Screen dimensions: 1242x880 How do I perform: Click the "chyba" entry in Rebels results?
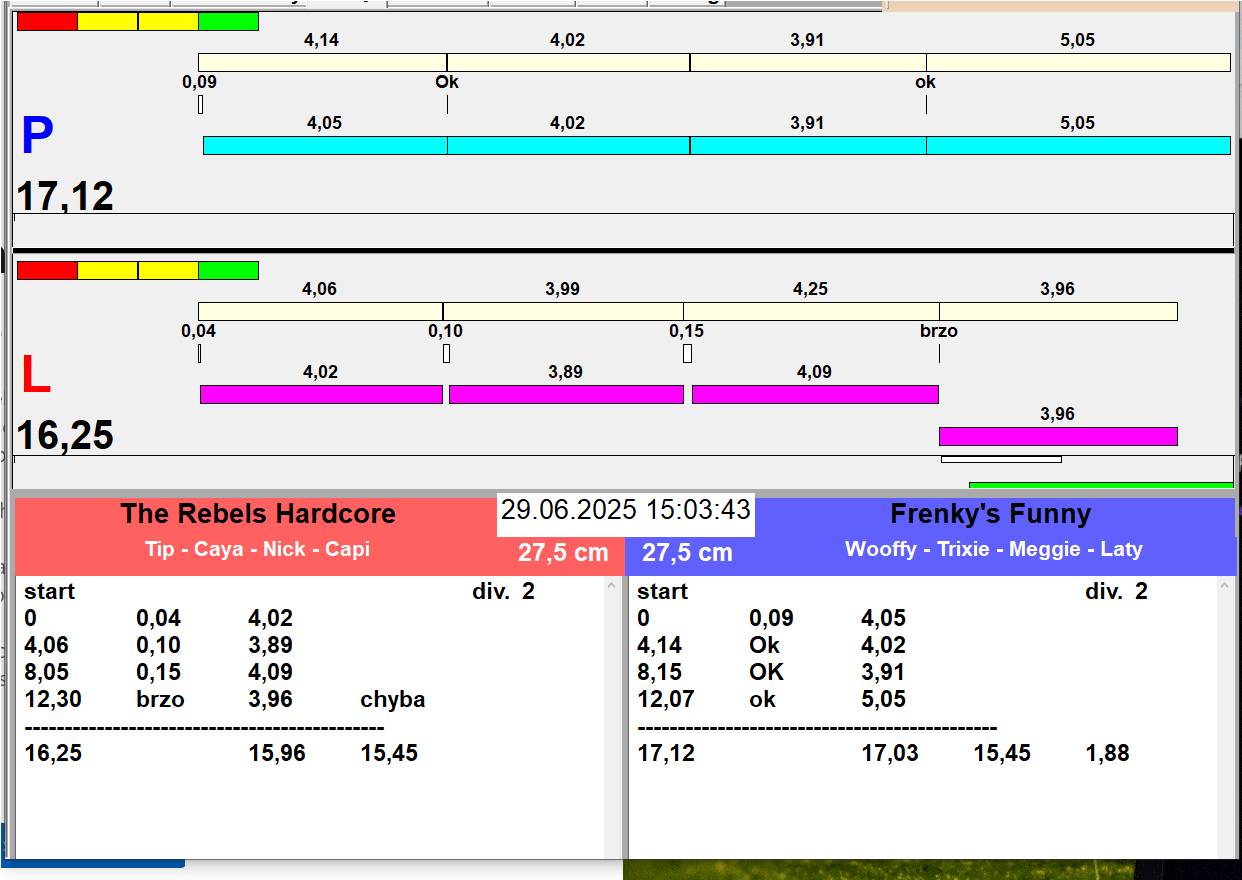click(x=392, y=699)
